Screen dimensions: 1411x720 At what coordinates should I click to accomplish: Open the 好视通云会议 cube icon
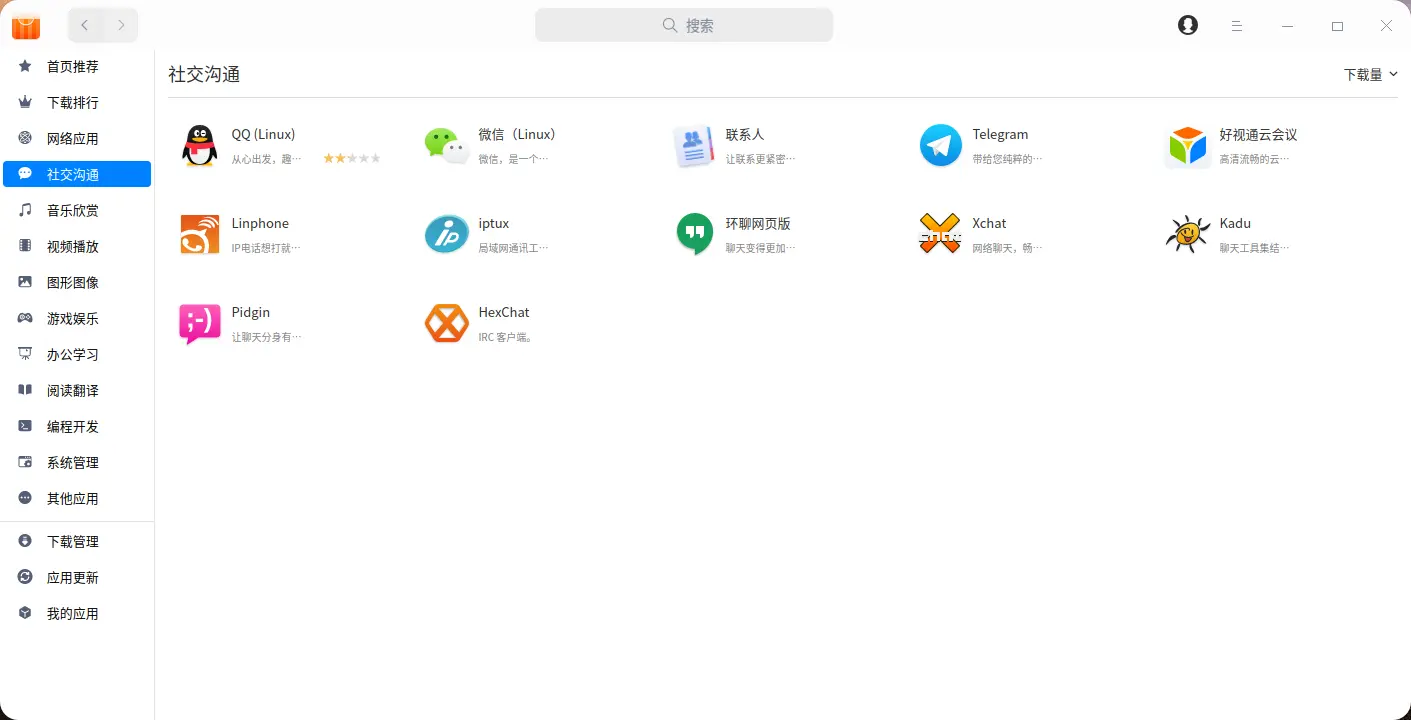tap(1187, 146)
